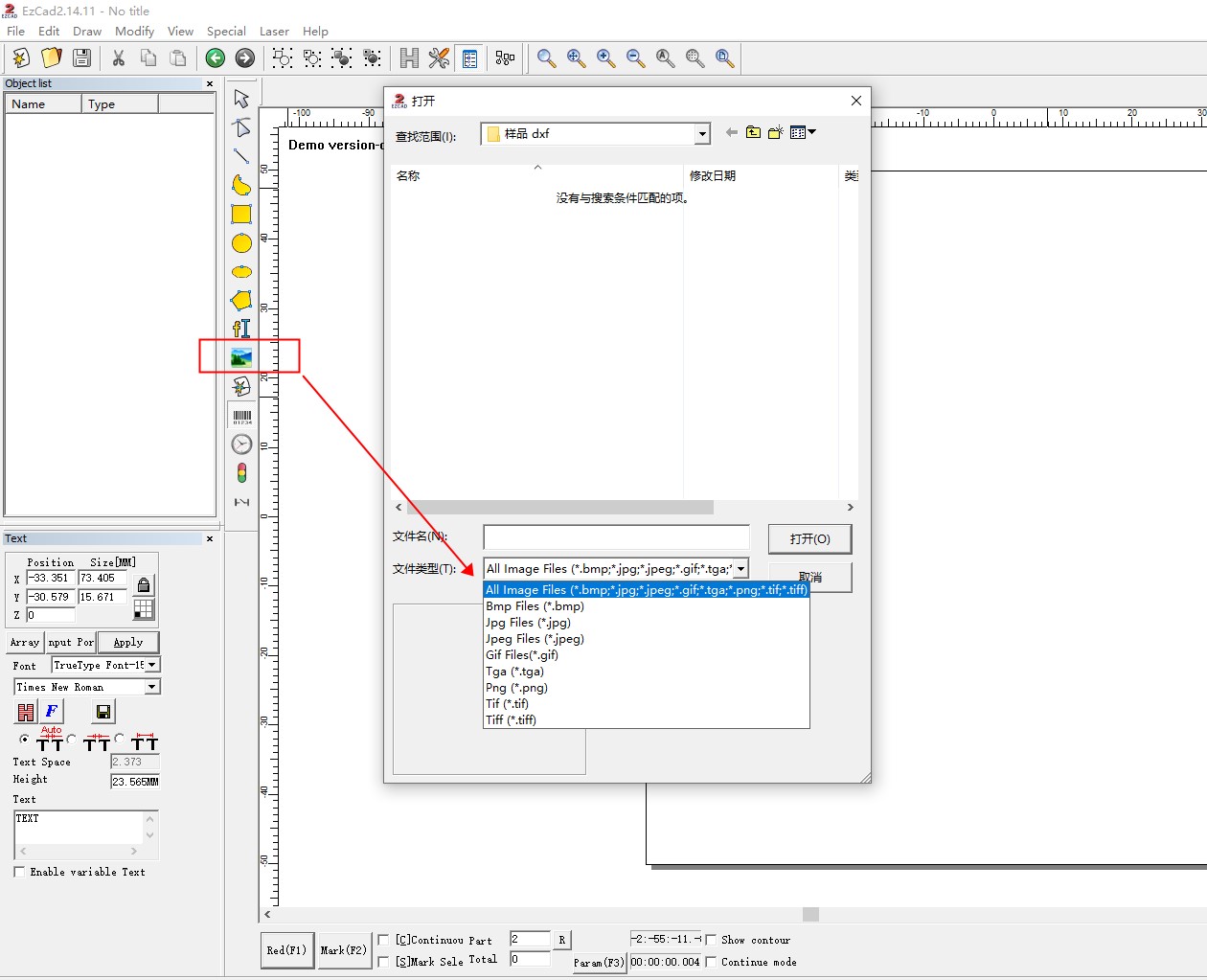Click the cut scissors icon

119,58
